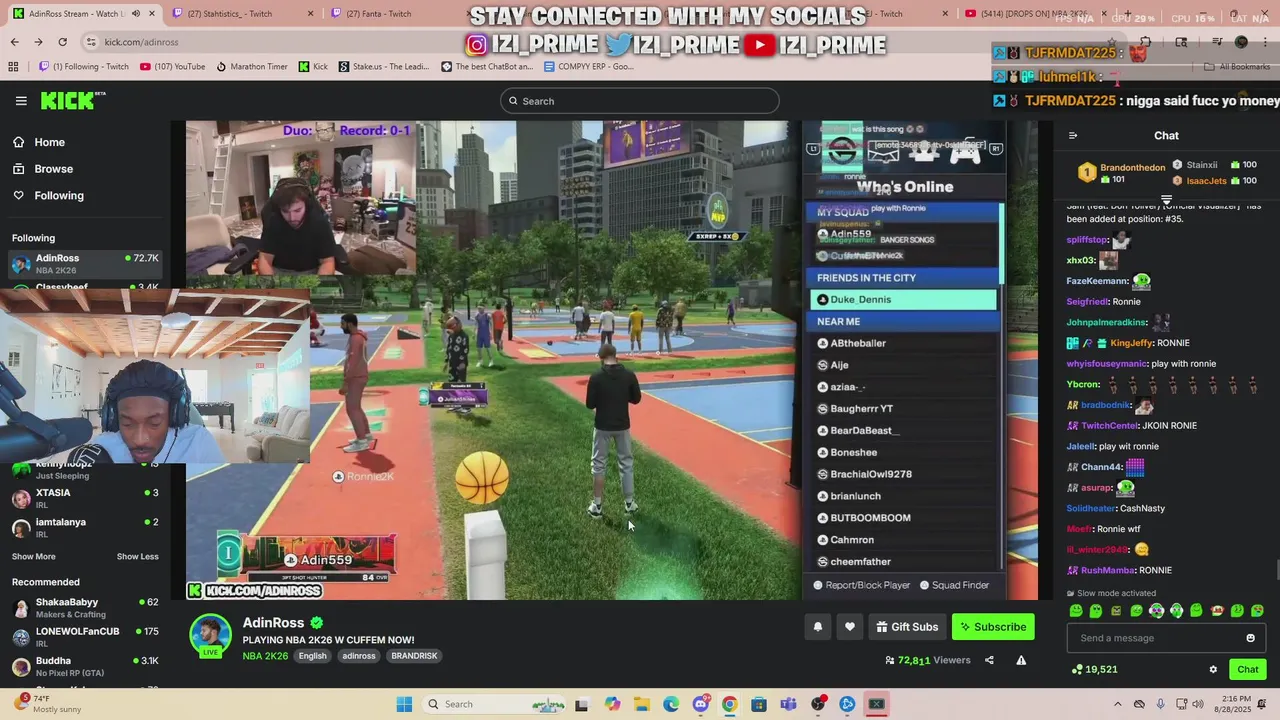Collapse the chat panel

(x=1073, y=136)
